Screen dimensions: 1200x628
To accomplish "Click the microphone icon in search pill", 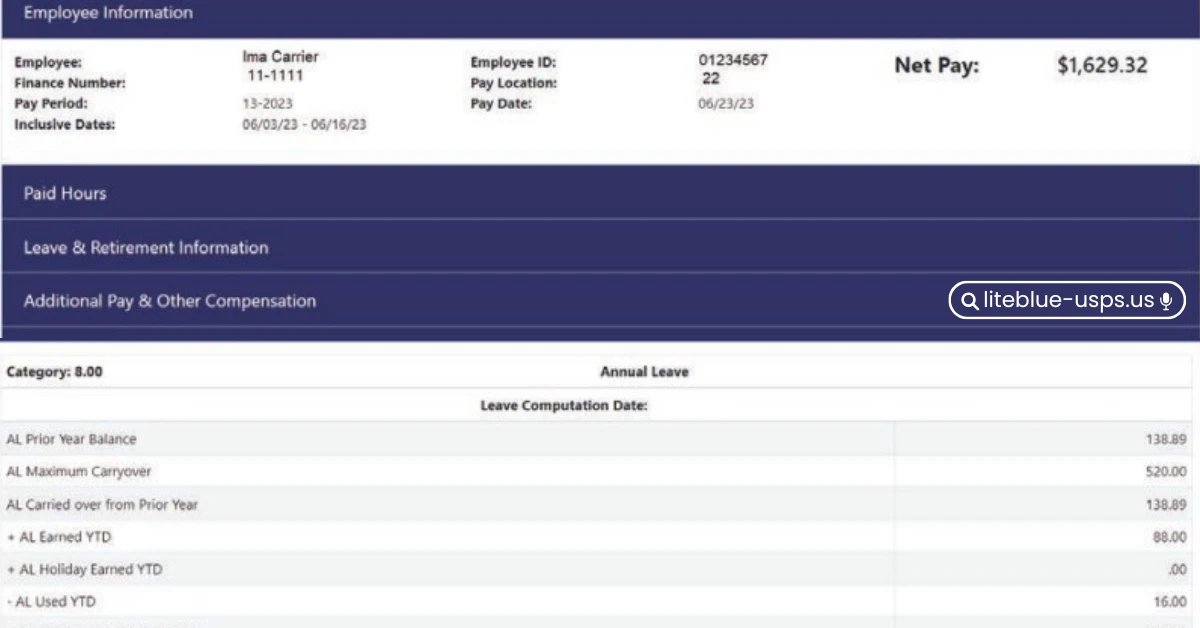I will (x=1166, y=301).
